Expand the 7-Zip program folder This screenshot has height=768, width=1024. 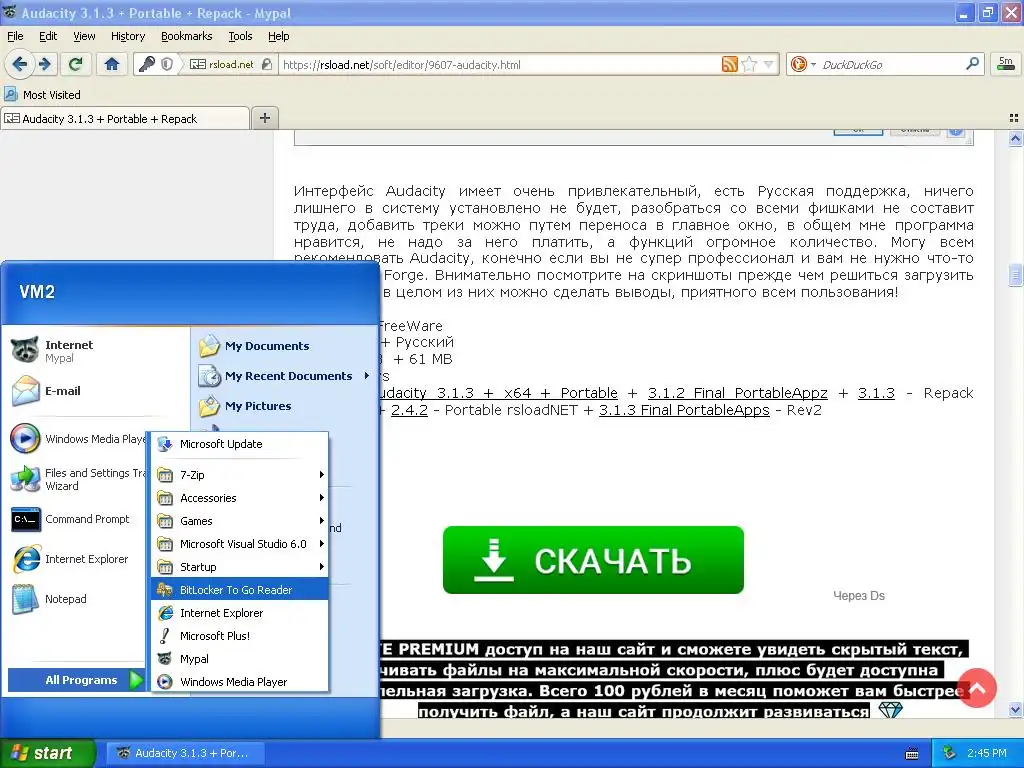pos(240,475)
